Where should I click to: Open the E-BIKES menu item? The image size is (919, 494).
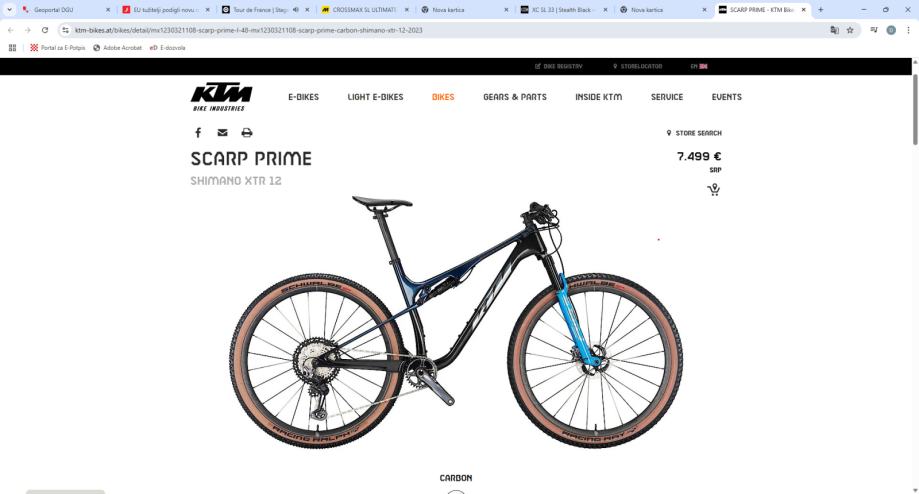tap(303, 97)
